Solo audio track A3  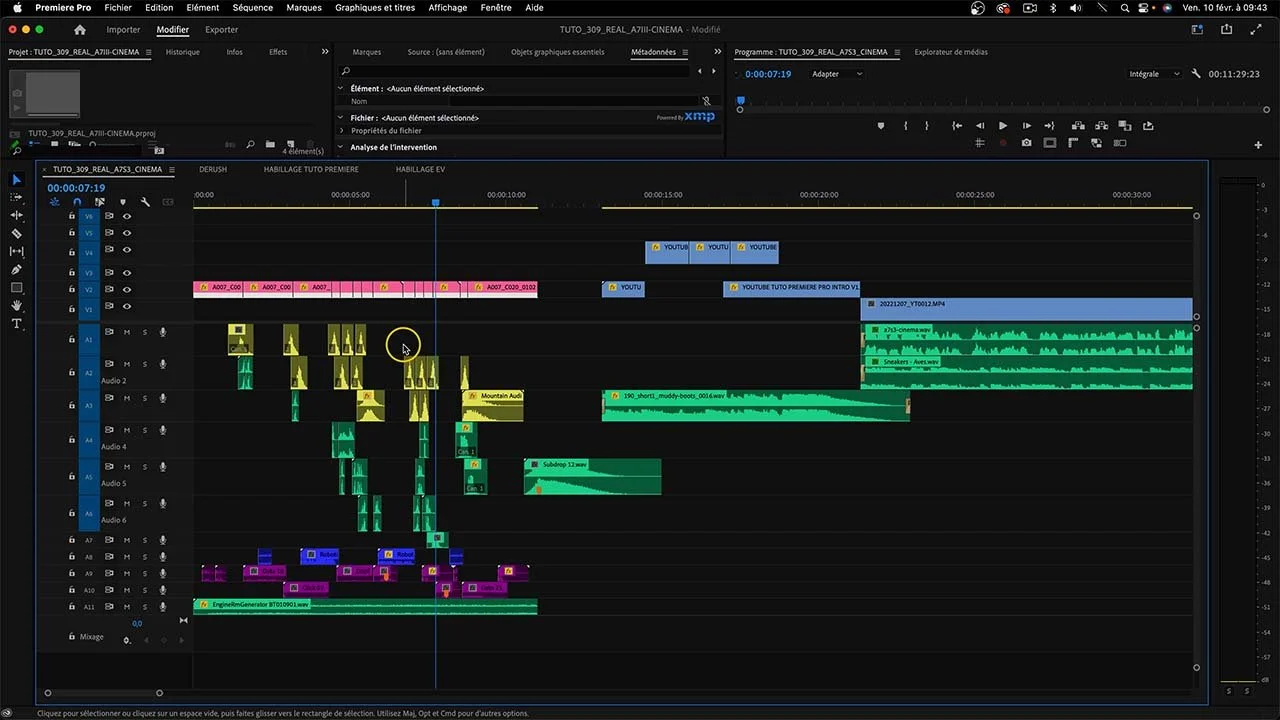[x=144, y=398]
